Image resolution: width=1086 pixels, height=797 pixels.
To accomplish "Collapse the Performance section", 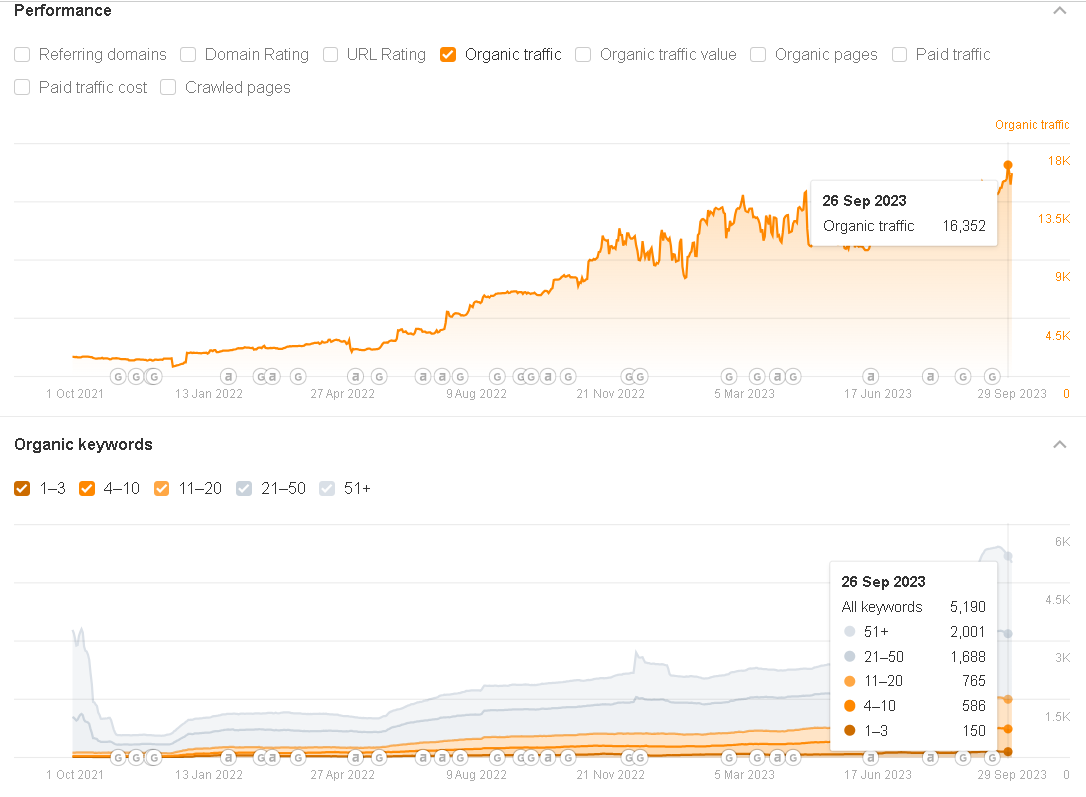I will [x=1059, y=11].
